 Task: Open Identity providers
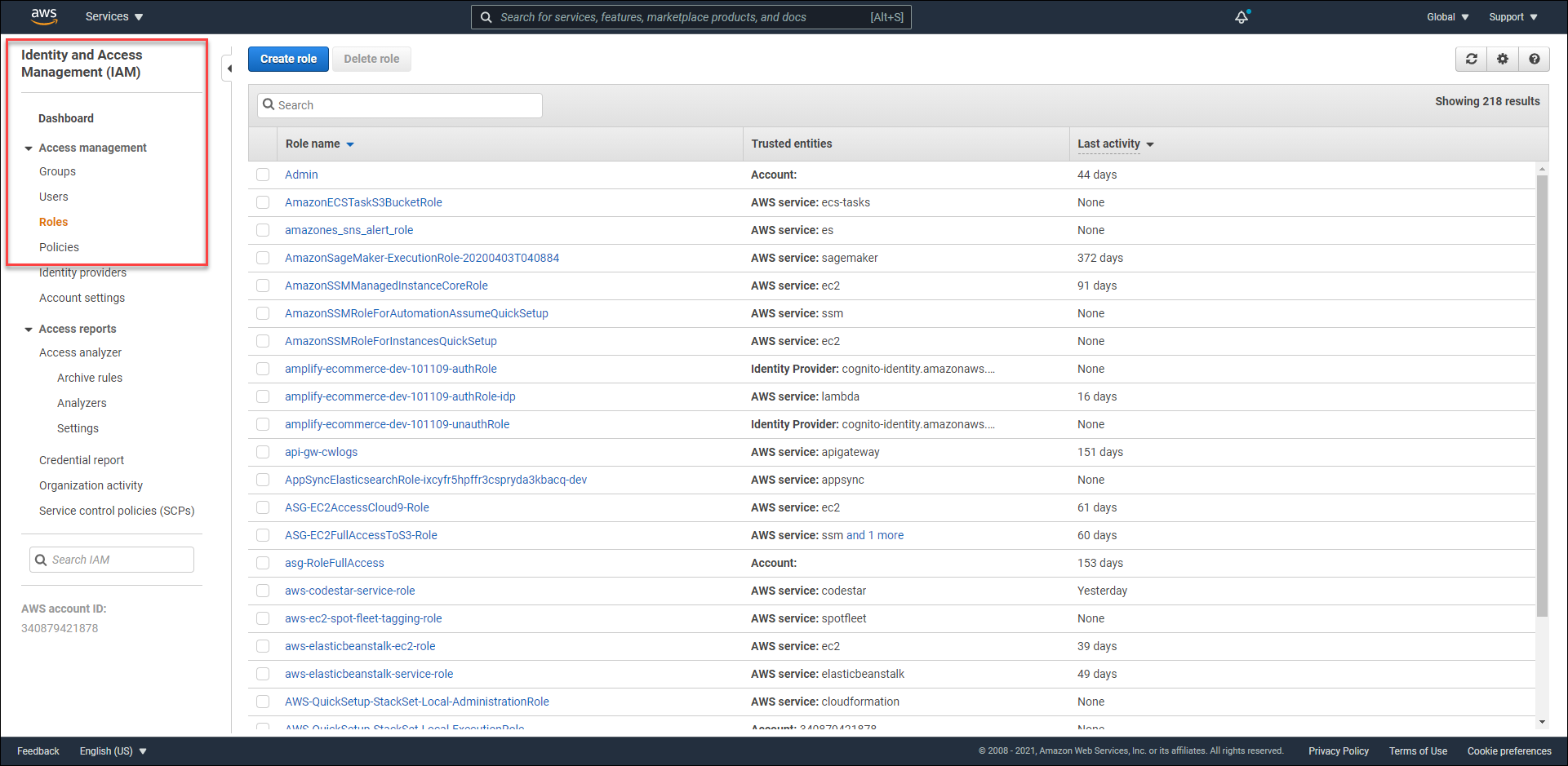tap(82, 272)
